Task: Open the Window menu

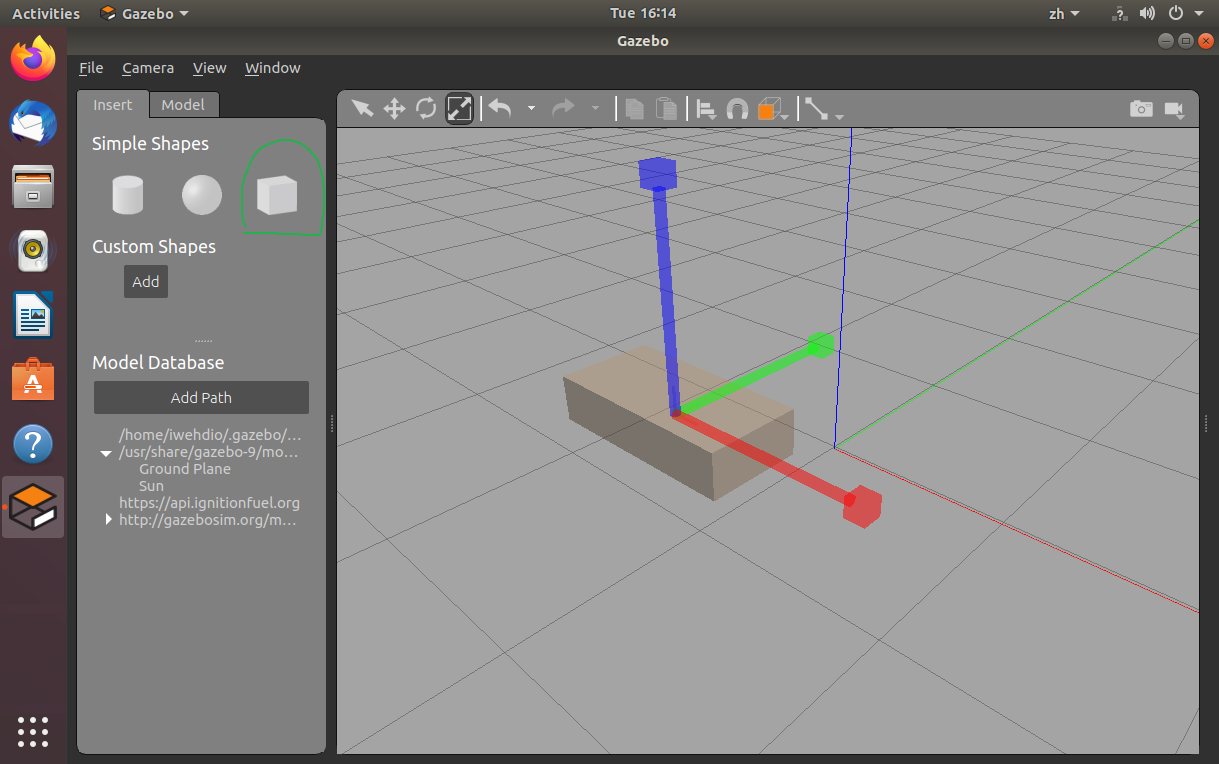Action: pyautogui.click(x=273, y=68)
